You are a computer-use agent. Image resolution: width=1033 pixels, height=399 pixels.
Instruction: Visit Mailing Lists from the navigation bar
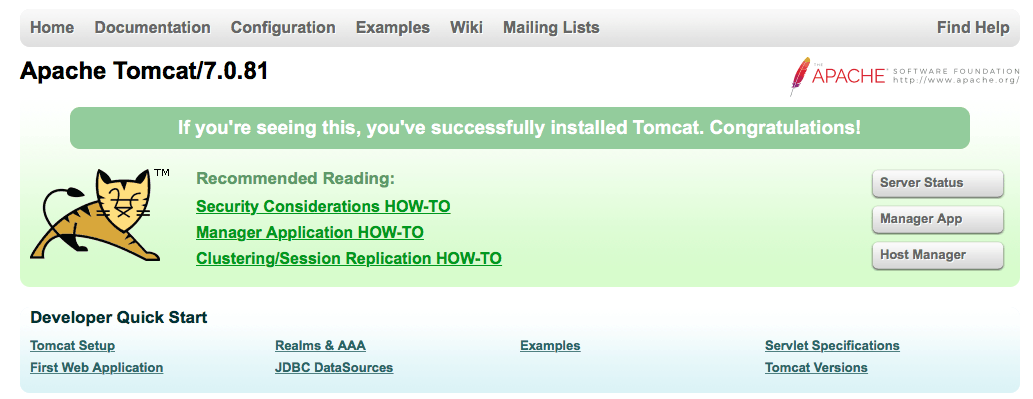tap(551, 28)
